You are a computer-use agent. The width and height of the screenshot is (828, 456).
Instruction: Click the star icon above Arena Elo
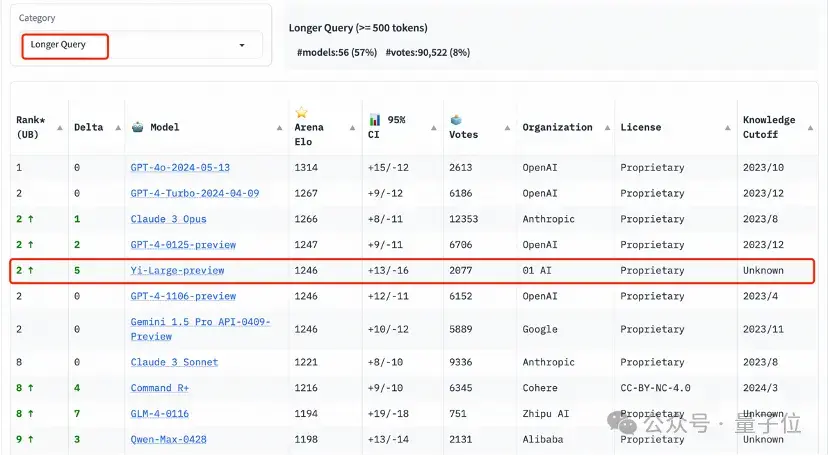tap(301, 113)
